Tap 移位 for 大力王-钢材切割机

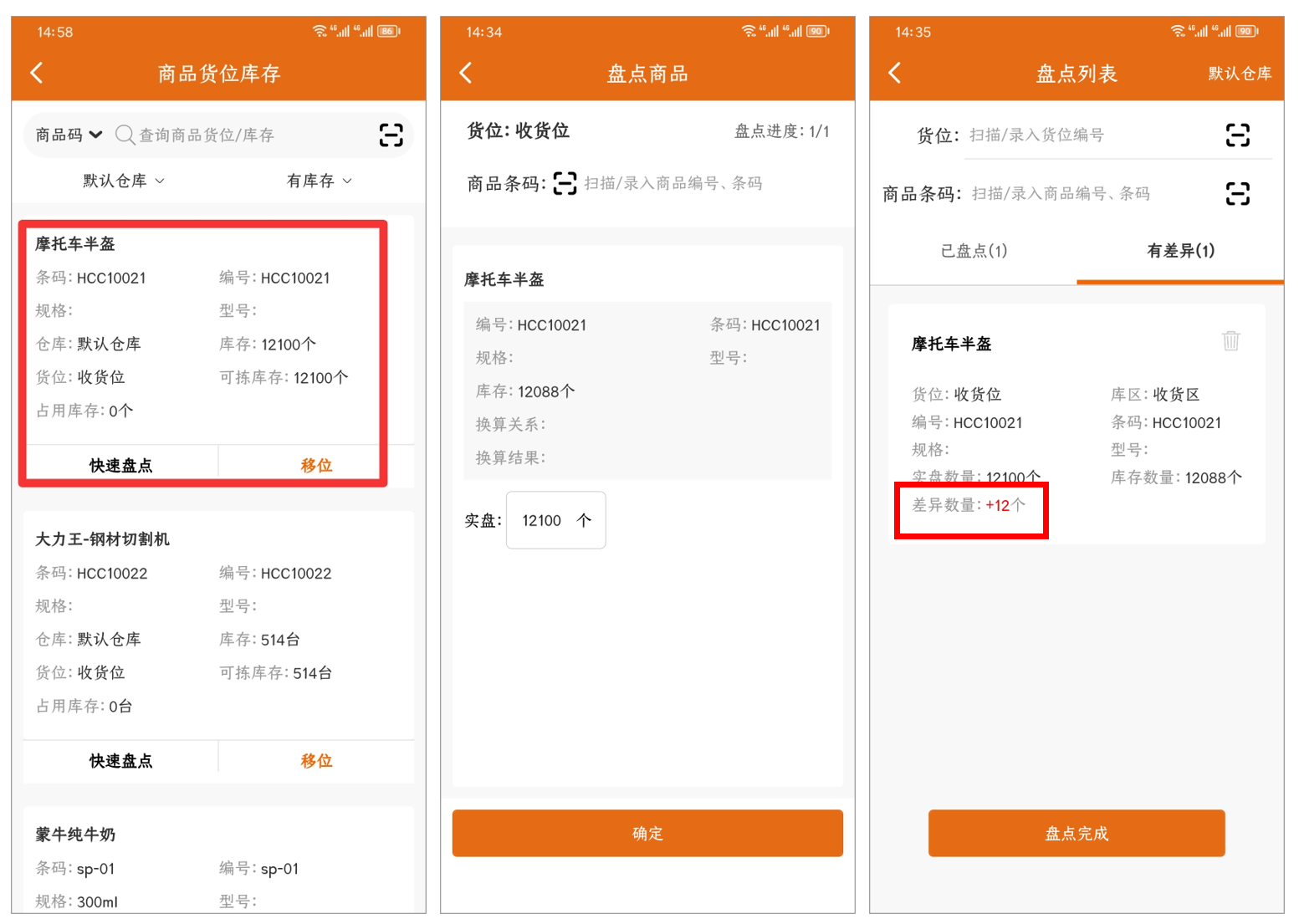316,760
